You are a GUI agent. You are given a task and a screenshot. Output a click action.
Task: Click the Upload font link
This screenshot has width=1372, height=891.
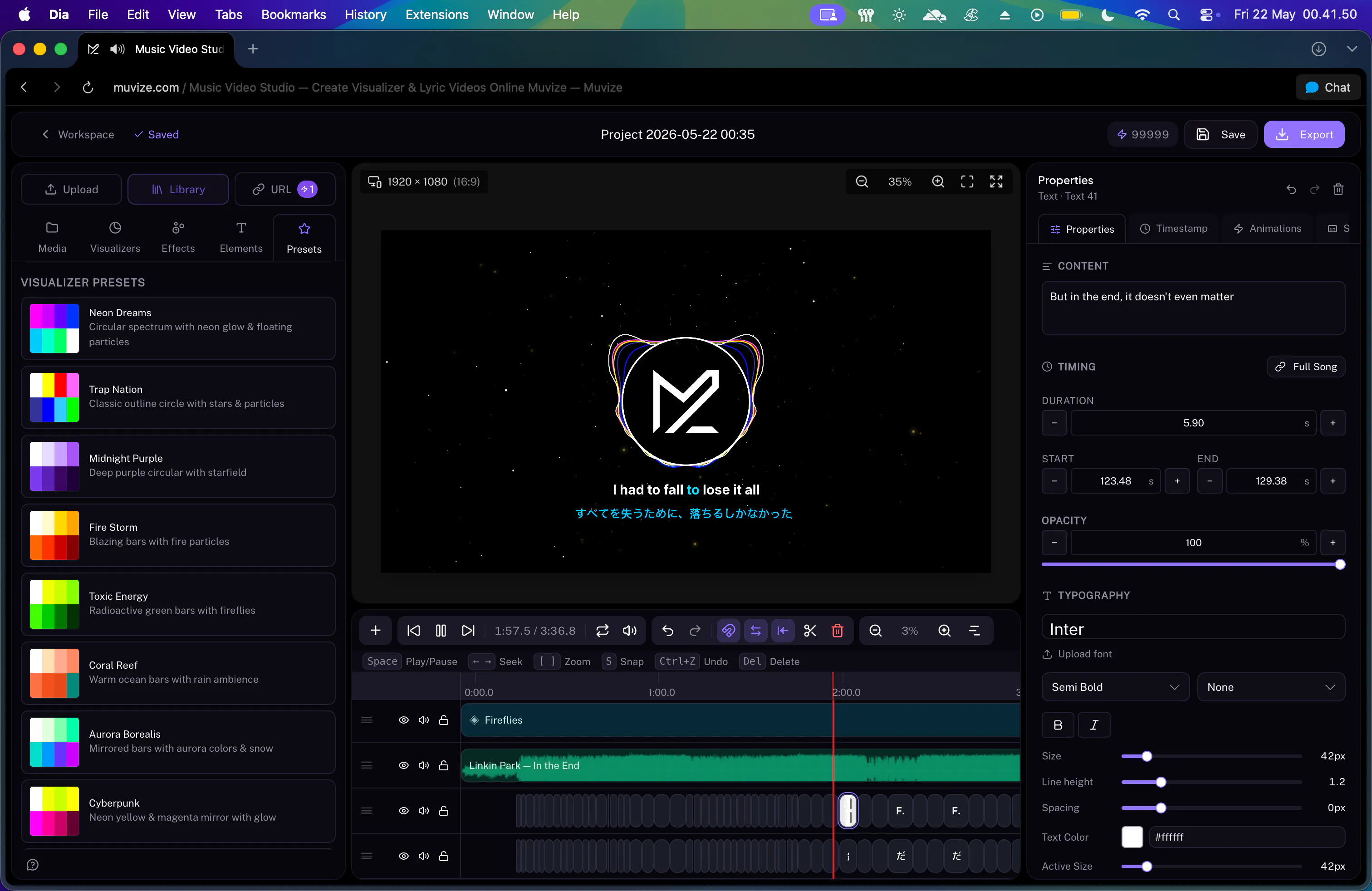(1077, 654)
